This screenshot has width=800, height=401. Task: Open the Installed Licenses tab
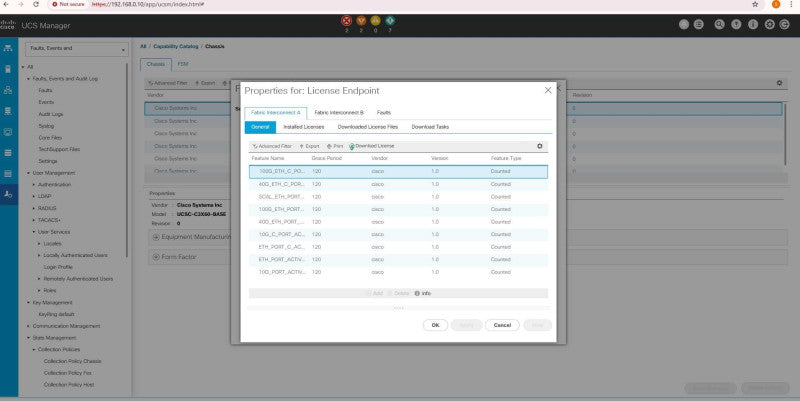(304, 127)
